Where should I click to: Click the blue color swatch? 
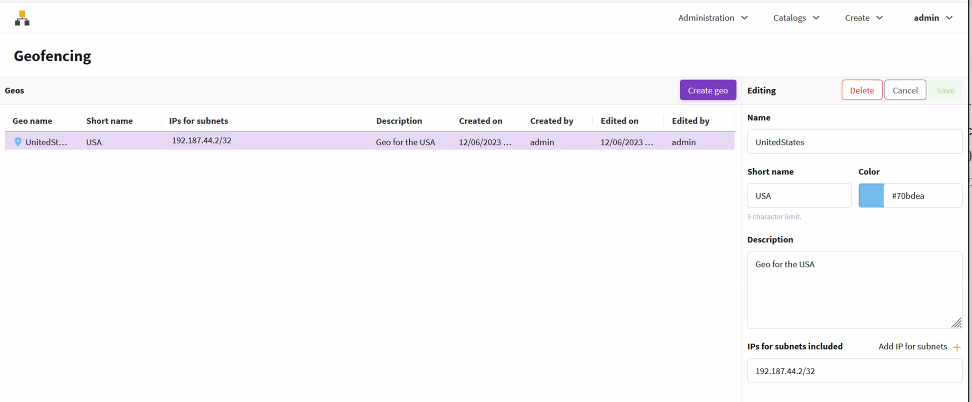(871, 196)
